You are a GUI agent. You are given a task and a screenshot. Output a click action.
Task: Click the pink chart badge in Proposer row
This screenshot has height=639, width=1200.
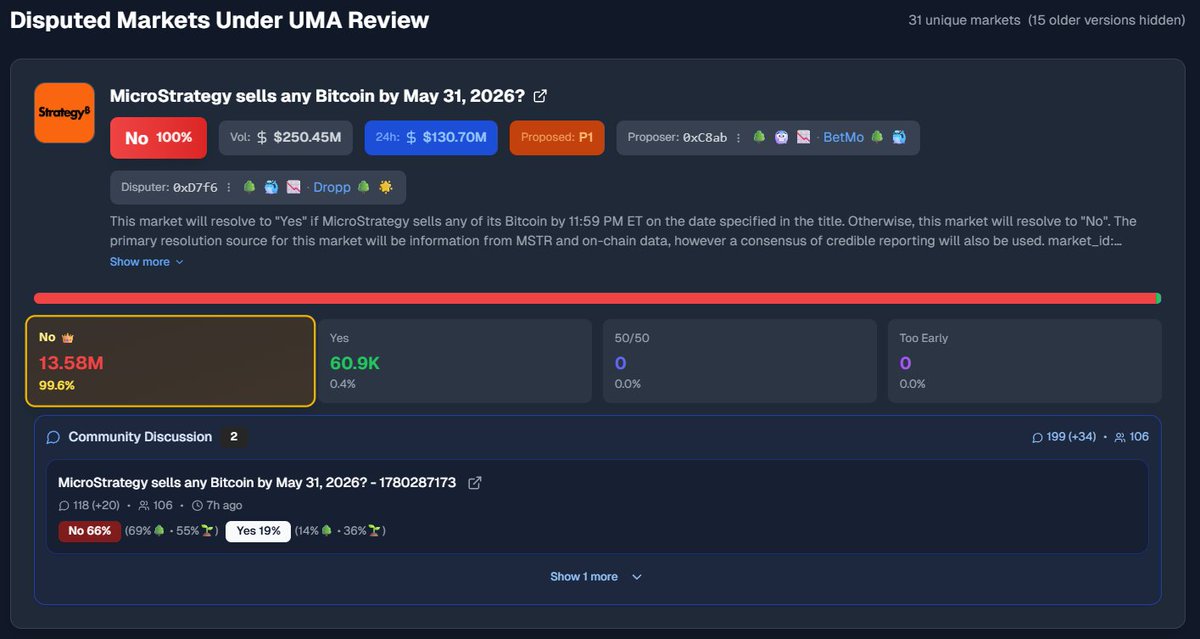pyautogui.click(x=804, y=137)
